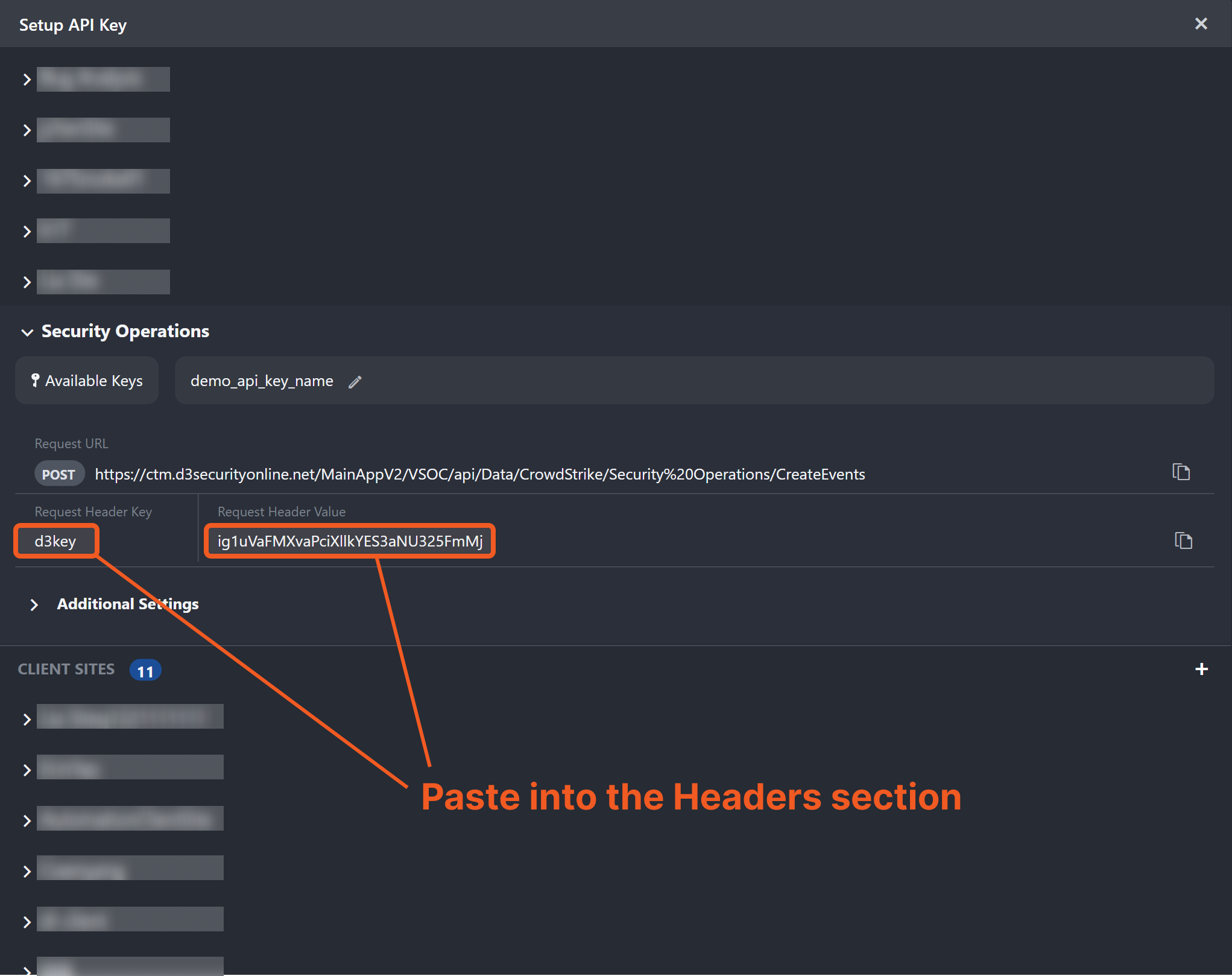Open the Available Keys tab
Image resolution: width=1232 pixels, height=976 pixels.
pyautogui.click(x=87, y=381)
